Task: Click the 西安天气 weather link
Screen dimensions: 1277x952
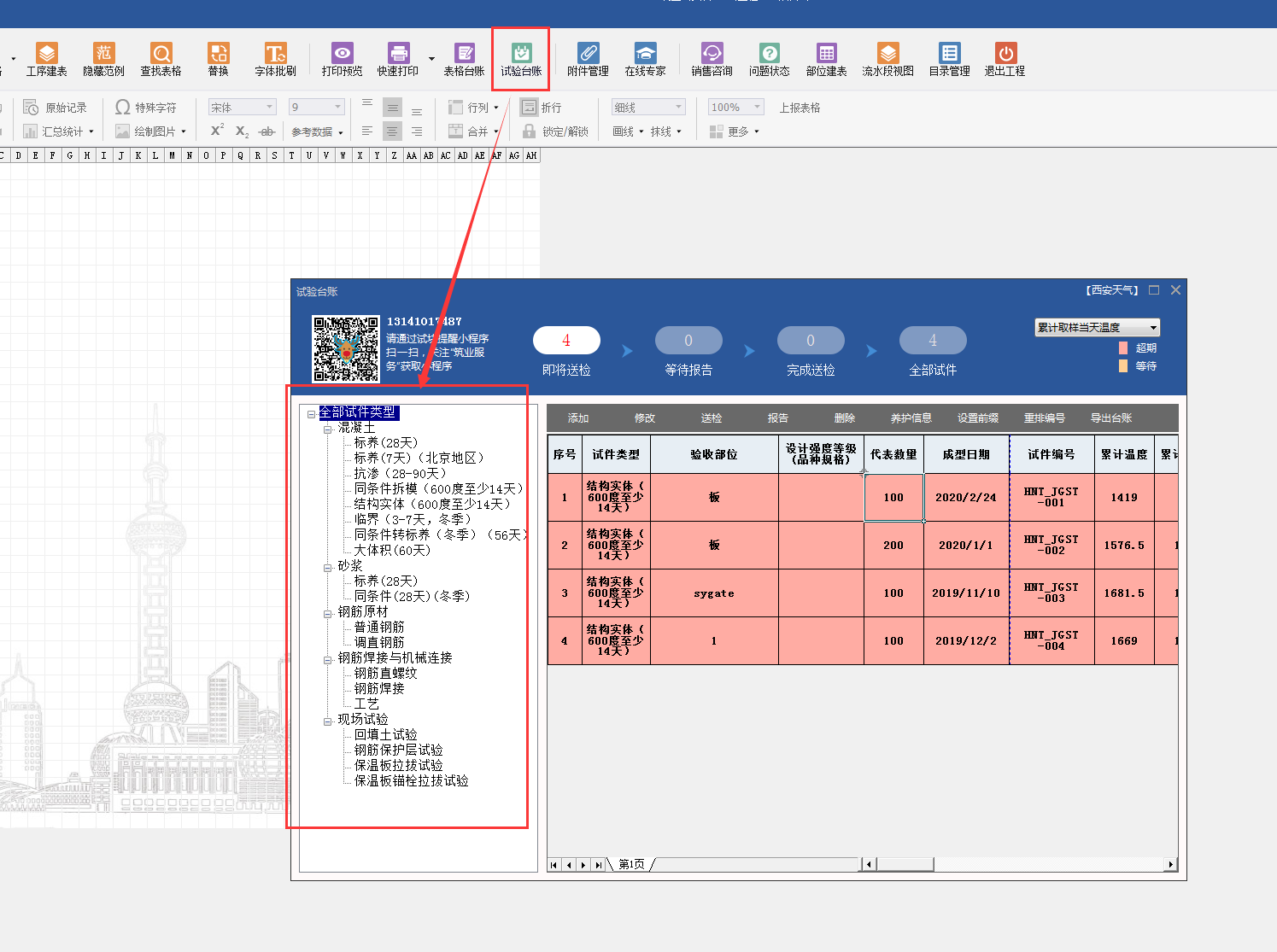Action: [1112, 290]
